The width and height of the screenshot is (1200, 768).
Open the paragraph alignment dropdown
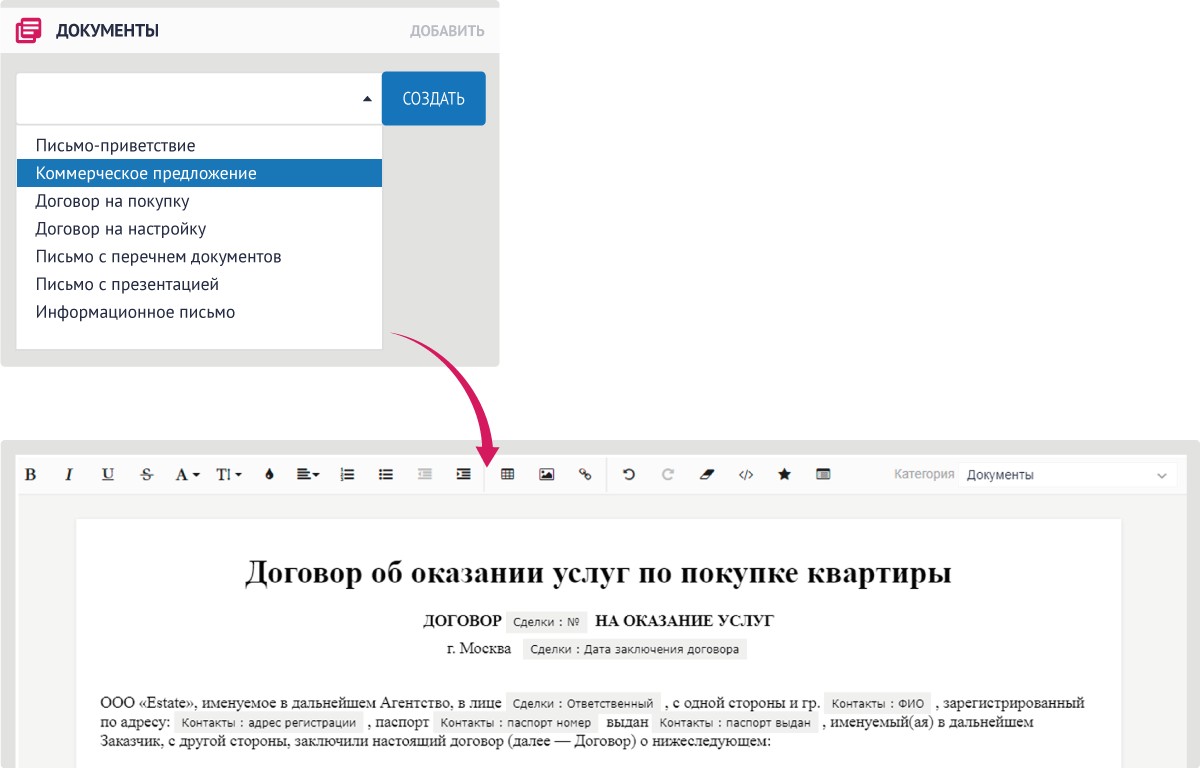tap(308, 475)
